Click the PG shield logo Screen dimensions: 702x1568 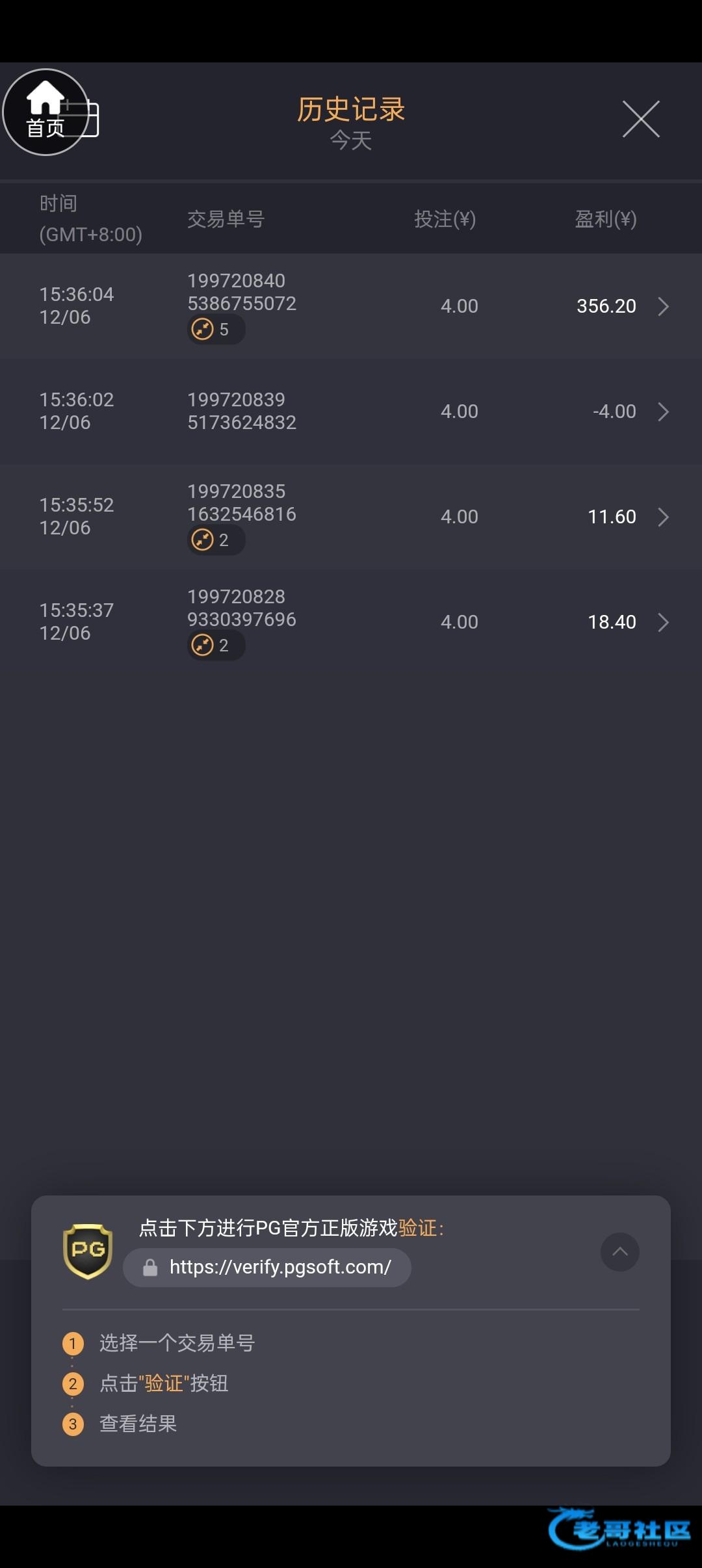click(x=88, y=1251)
